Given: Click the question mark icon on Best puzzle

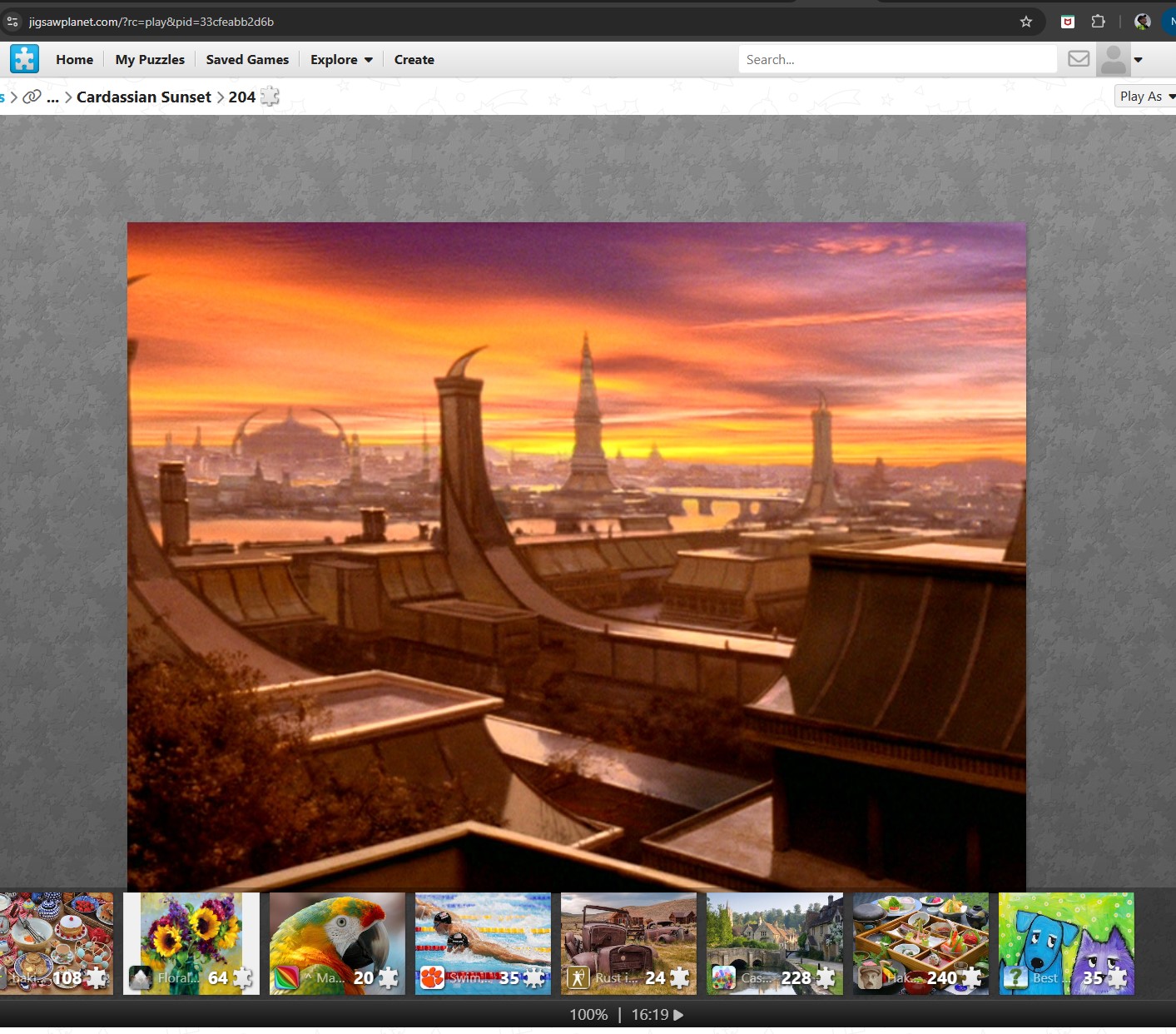Looking at the screenshot, I should point(1015,977).
